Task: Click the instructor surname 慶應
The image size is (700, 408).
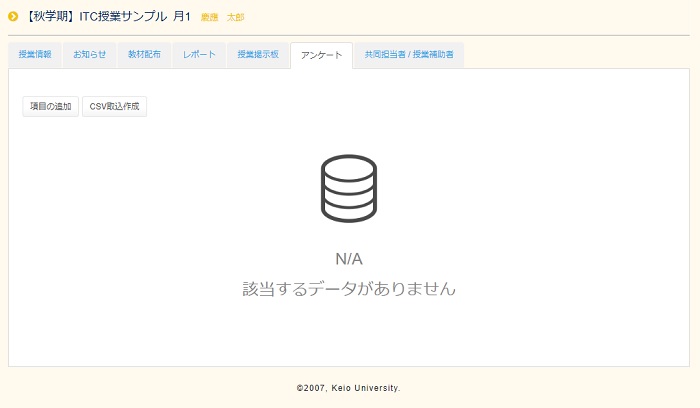Action: pos(209,18)
